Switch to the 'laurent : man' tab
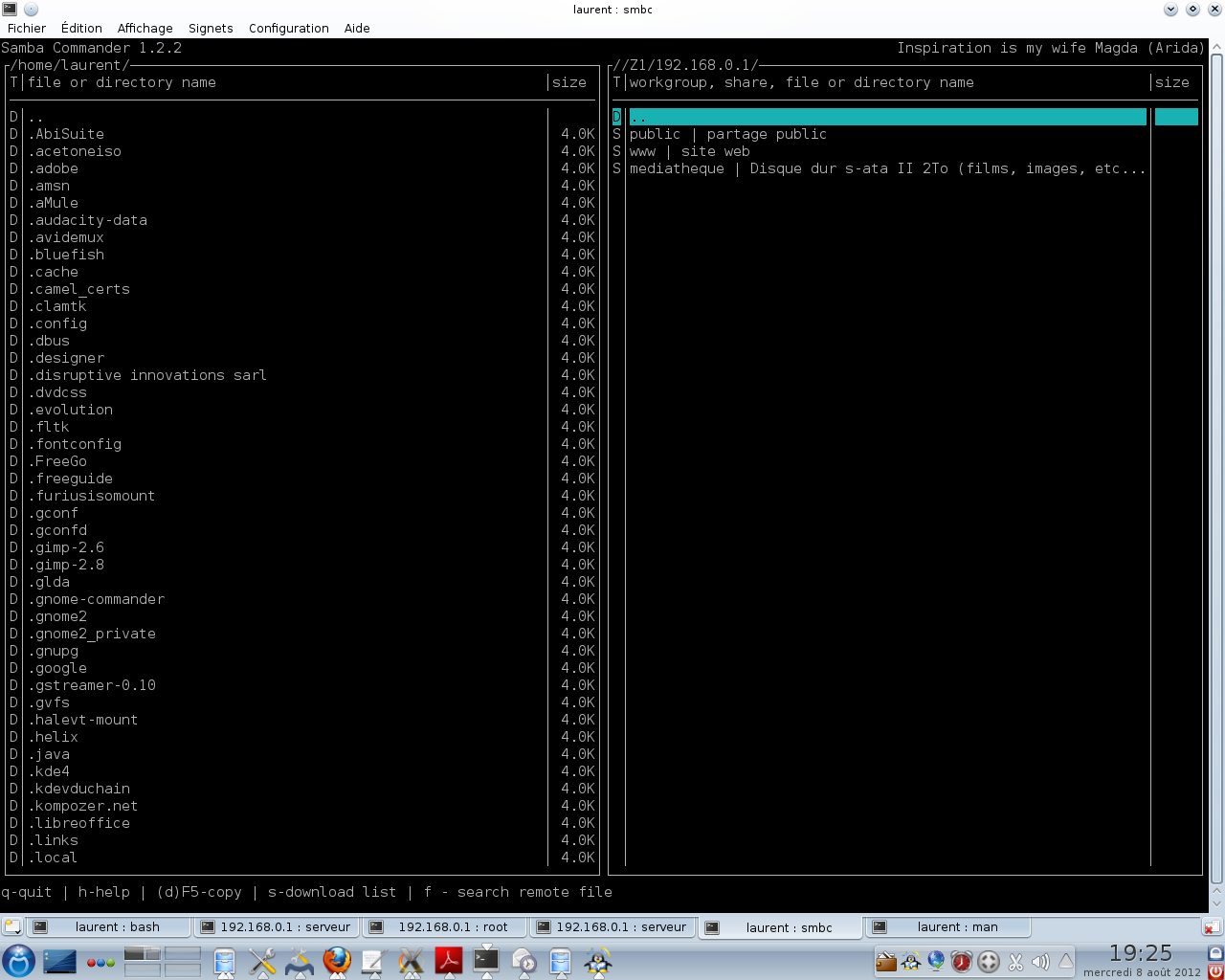1225x980 pixels. point(947,926)
